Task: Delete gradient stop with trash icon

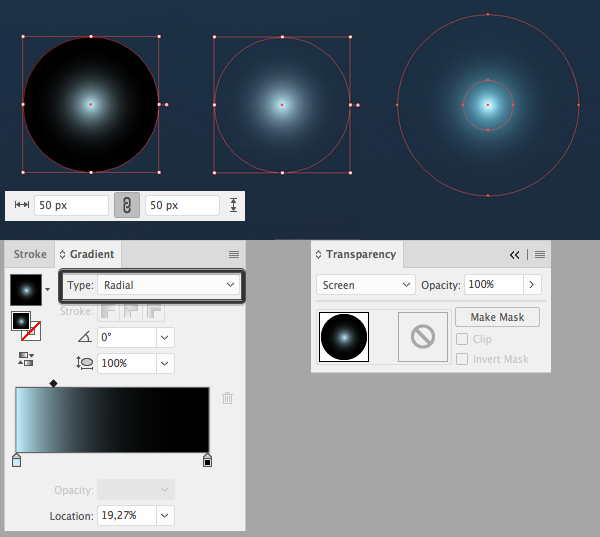Action: click(227, 398)
